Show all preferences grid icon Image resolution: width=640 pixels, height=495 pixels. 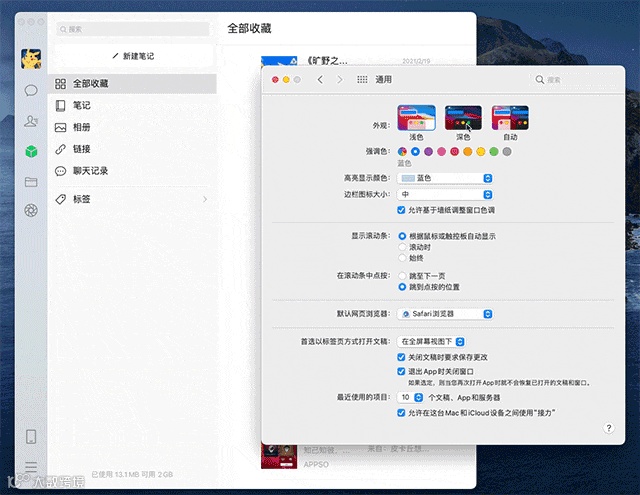point(362,80)
